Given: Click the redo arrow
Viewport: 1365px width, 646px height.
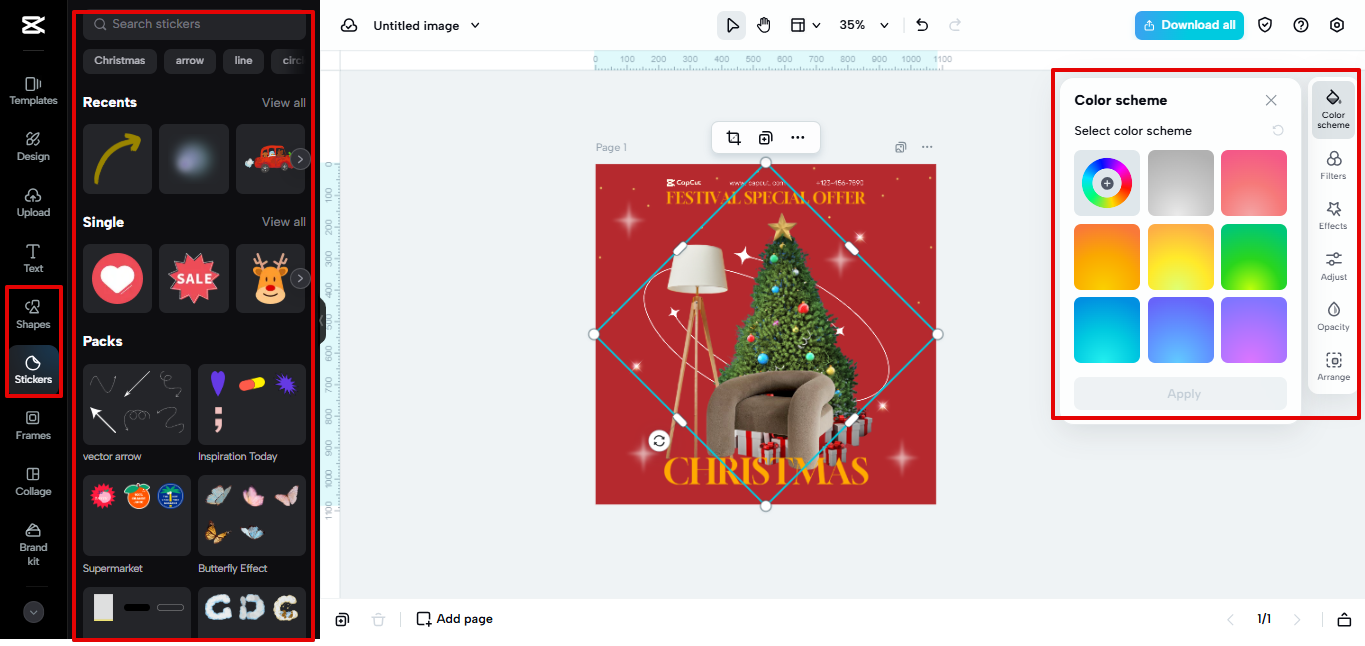Looking at the screenshot, I should pyautogui.click(x=955, y=26).
